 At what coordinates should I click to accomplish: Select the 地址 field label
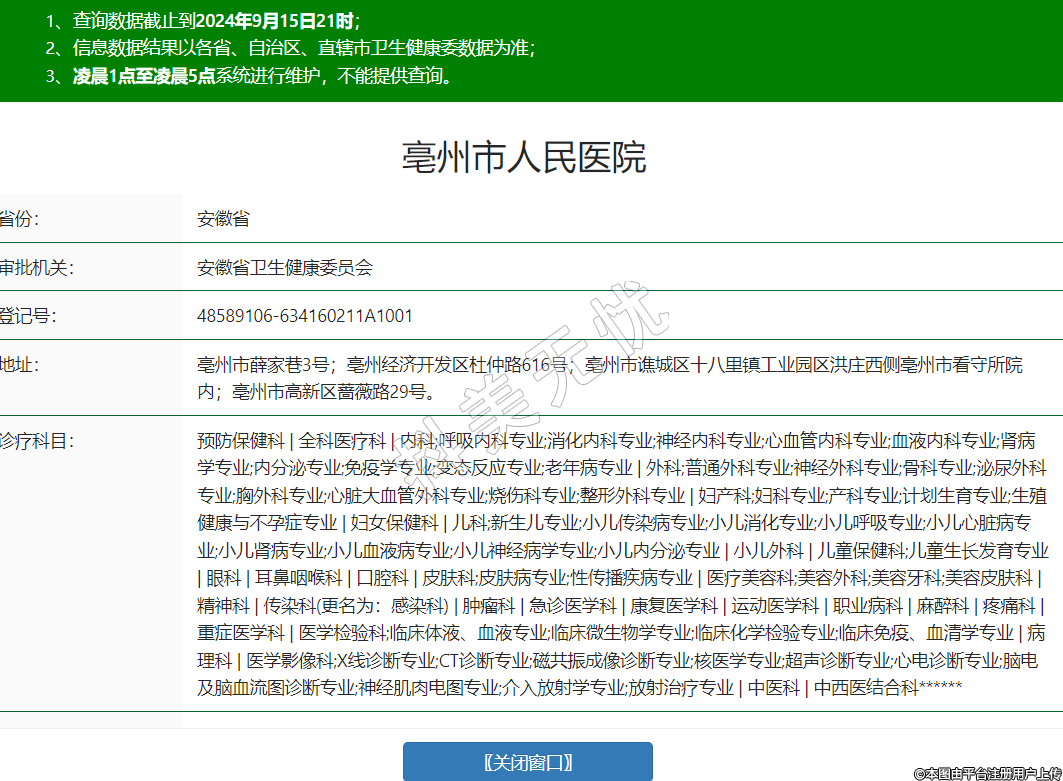click(x=19, y=365)
